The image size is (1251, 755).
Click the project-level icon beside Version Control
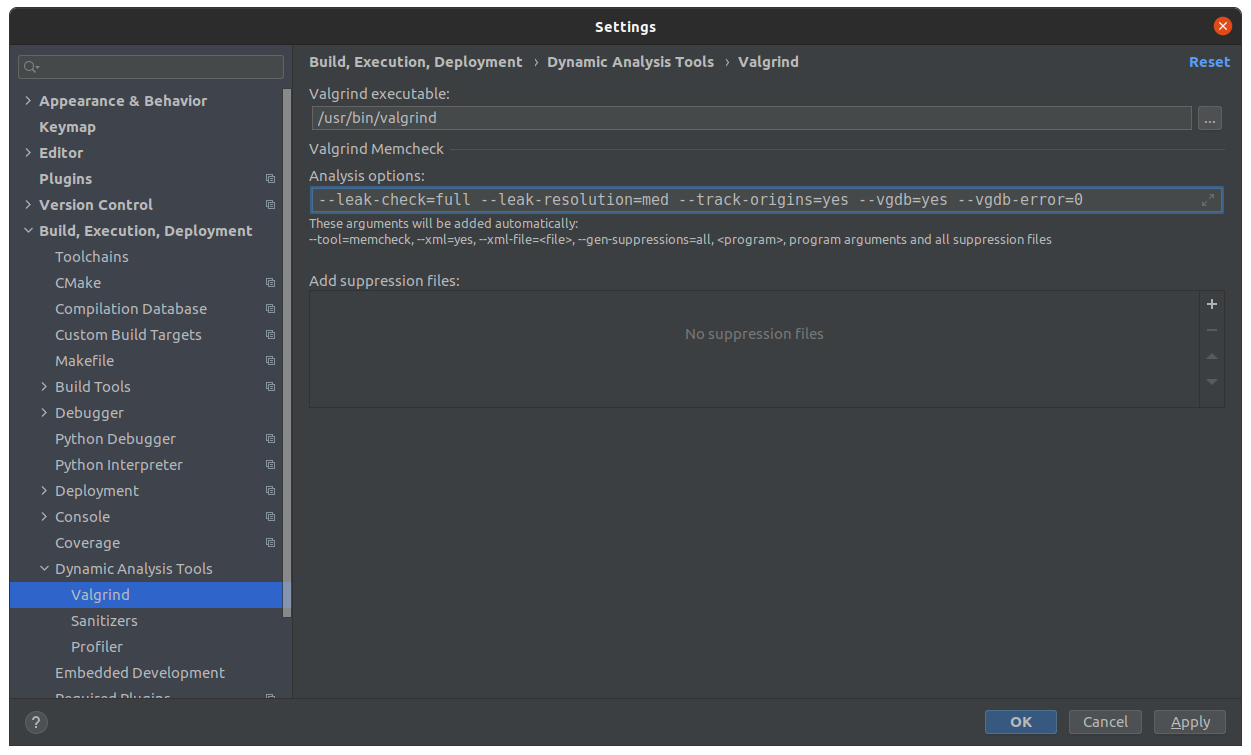click(270, 205)
